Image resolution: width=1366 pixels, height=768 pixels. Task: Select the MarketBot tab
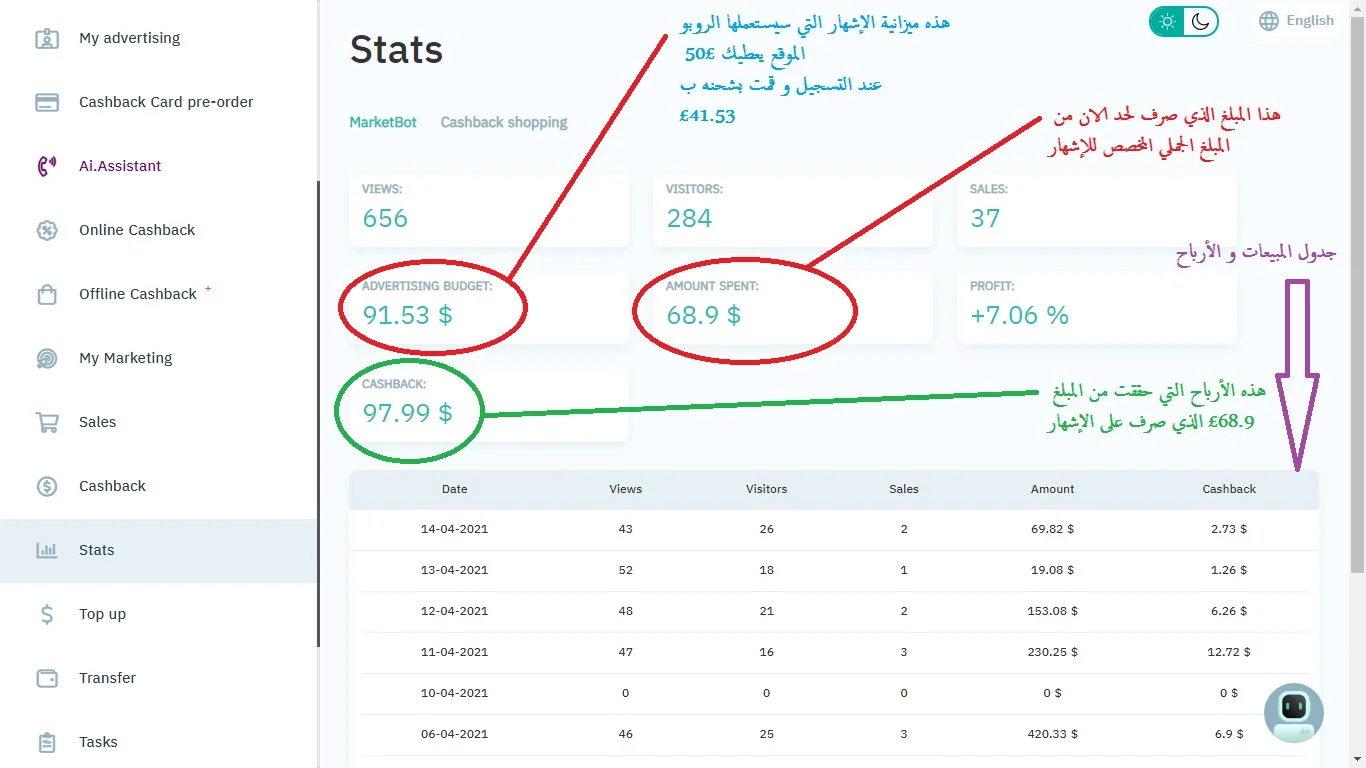(x=383, y=122)
